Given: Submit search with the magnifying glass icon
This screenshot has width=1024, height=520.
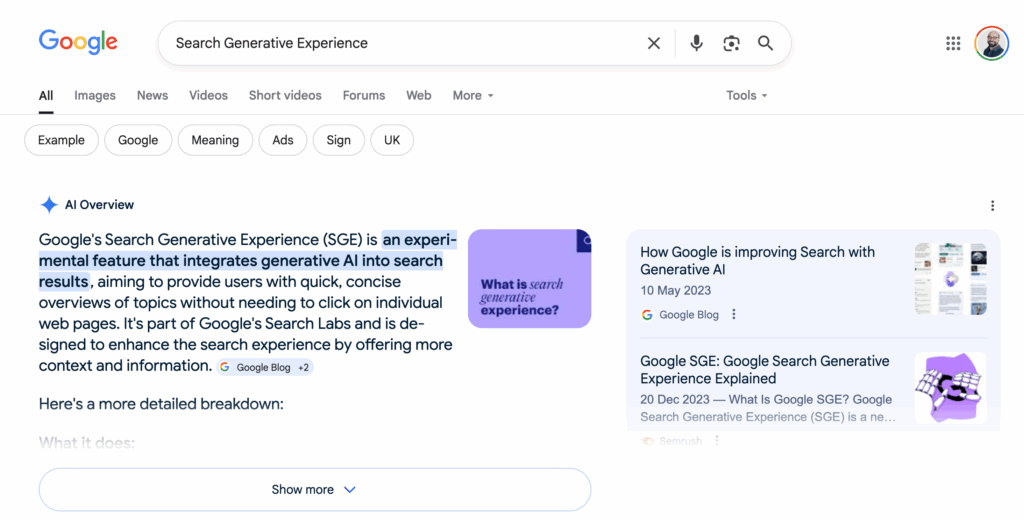Looking at the screenshot, I should [765, 43].
